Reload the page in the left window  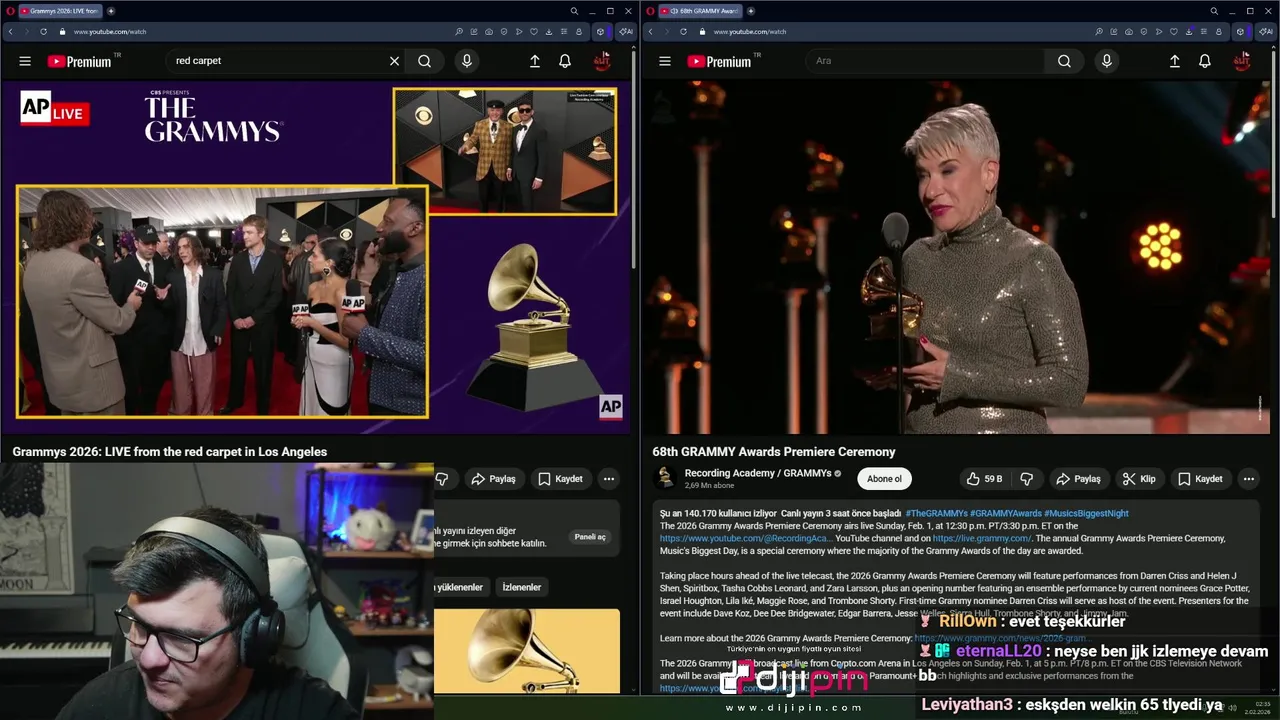tap(43, 31)
